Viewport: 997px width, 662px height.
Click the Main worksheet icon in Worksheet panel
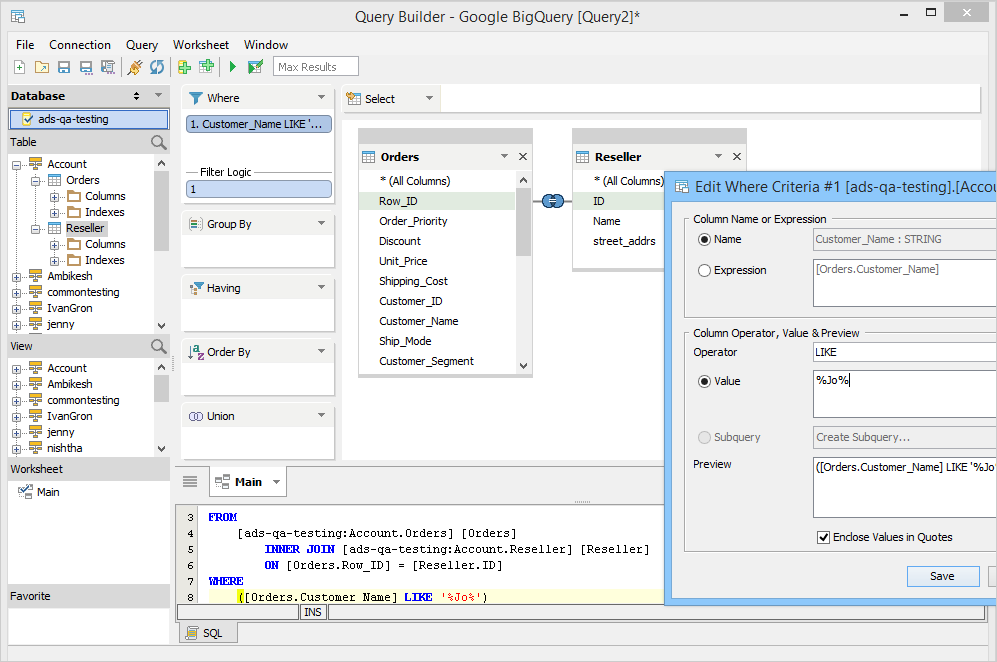pos(25,492)
